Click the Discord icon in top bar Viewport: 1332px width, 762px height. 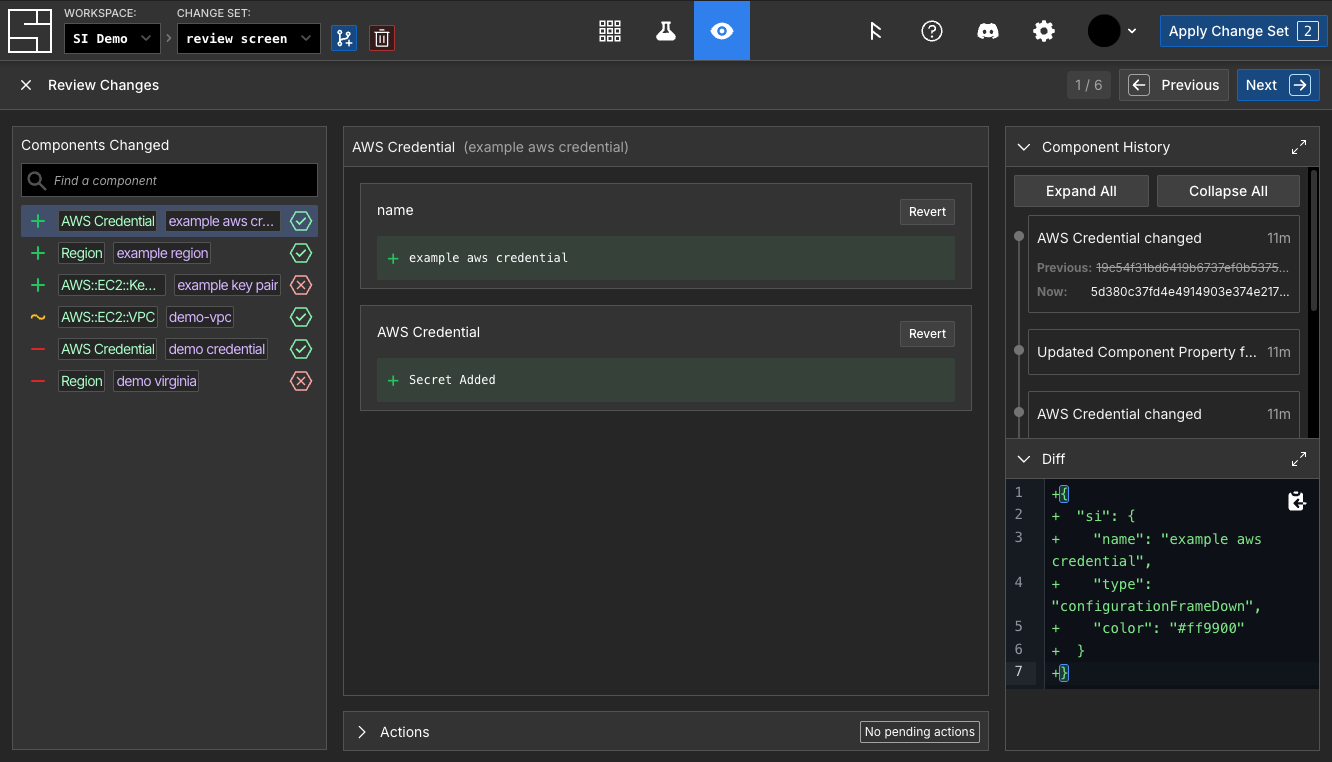tap(988, 31)
